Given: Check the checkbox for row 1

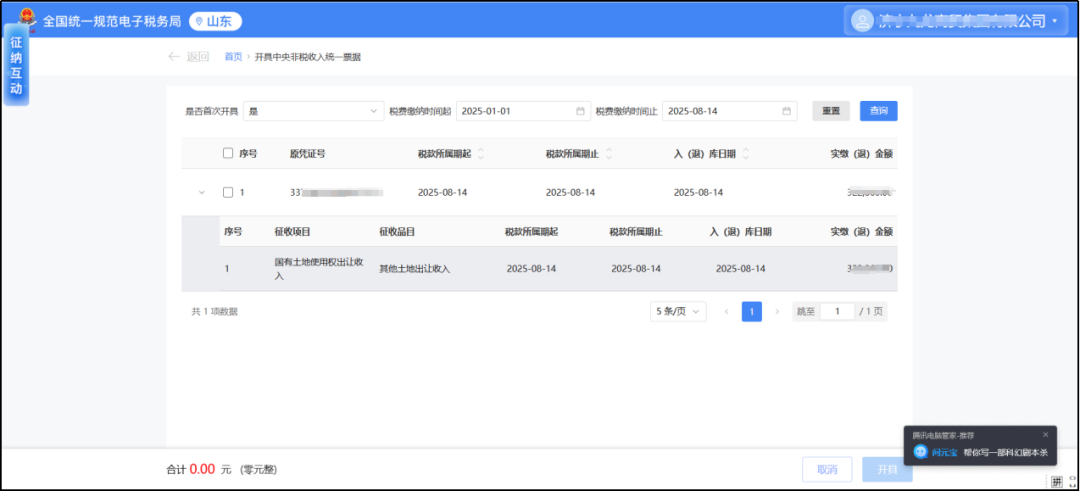Looking at the screenshot, I should (228, 192).
